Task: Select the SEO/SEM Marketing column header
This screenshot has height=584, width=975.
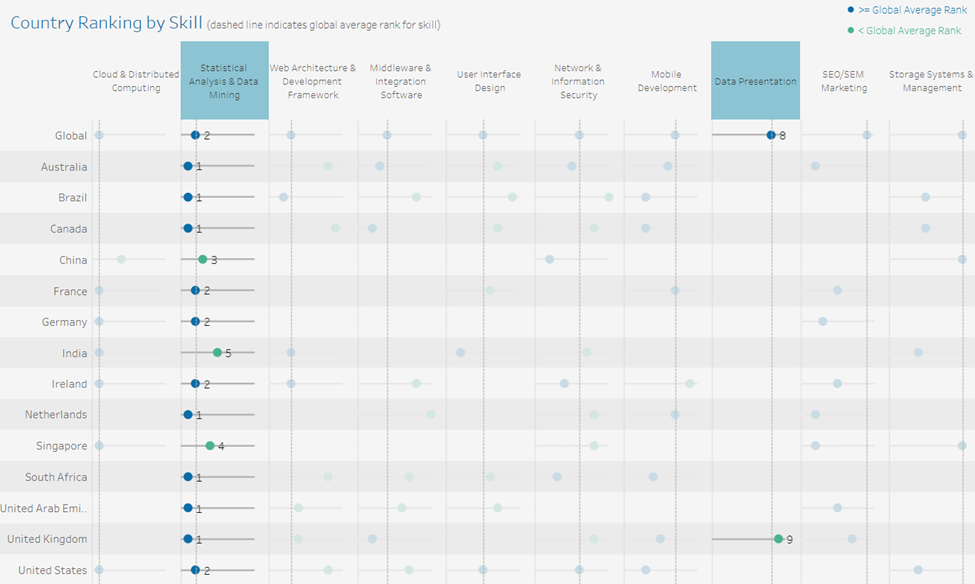Action: (843, 81)
